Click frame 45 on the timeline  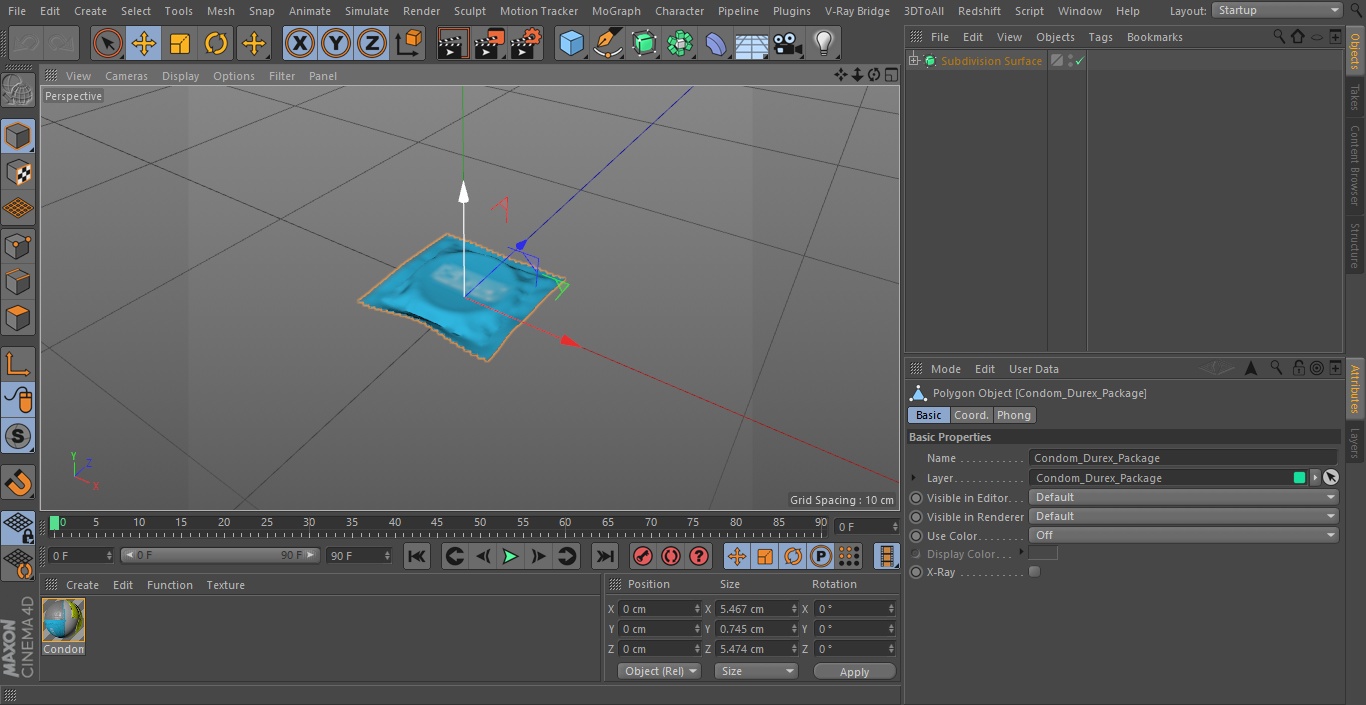pos(437,523)
